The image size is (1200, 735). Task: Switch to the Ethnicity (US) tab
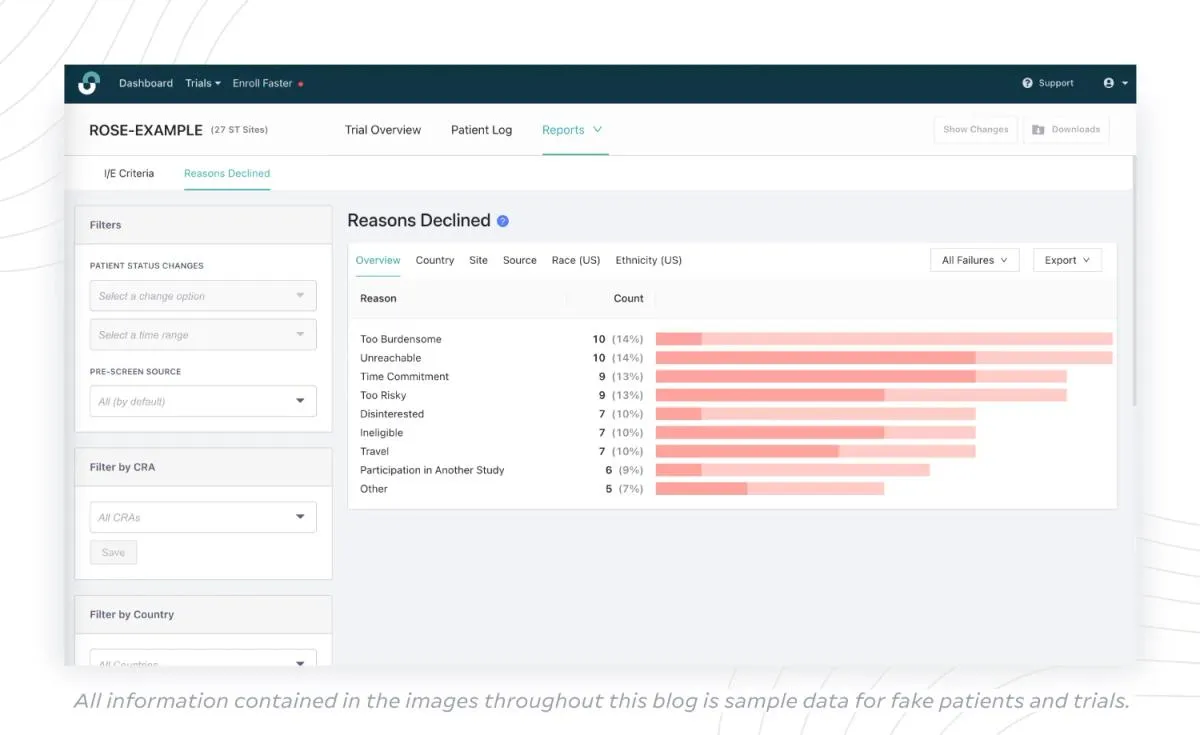tap(648, 259)
